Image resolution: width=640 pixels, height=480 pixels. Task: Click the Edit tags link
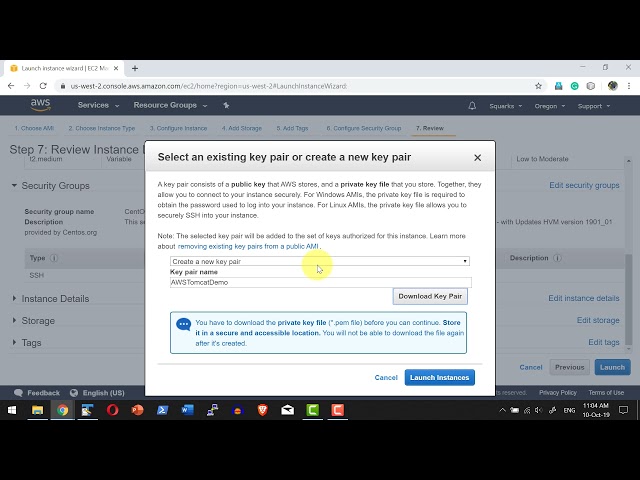point(604,342)
